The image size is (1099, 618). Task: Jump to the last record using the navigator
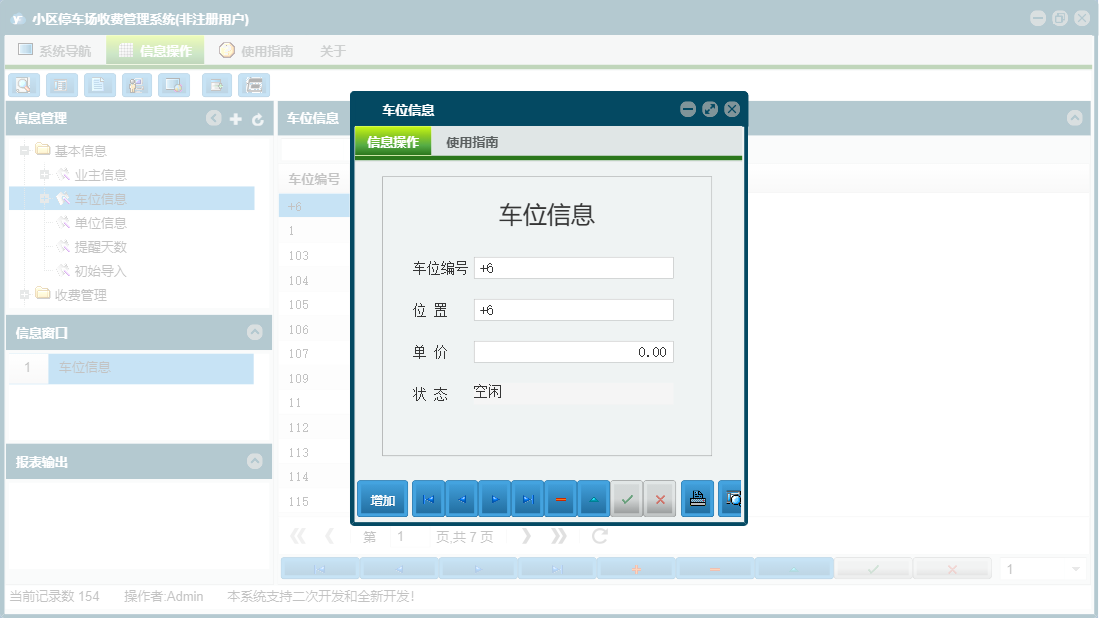527,498
